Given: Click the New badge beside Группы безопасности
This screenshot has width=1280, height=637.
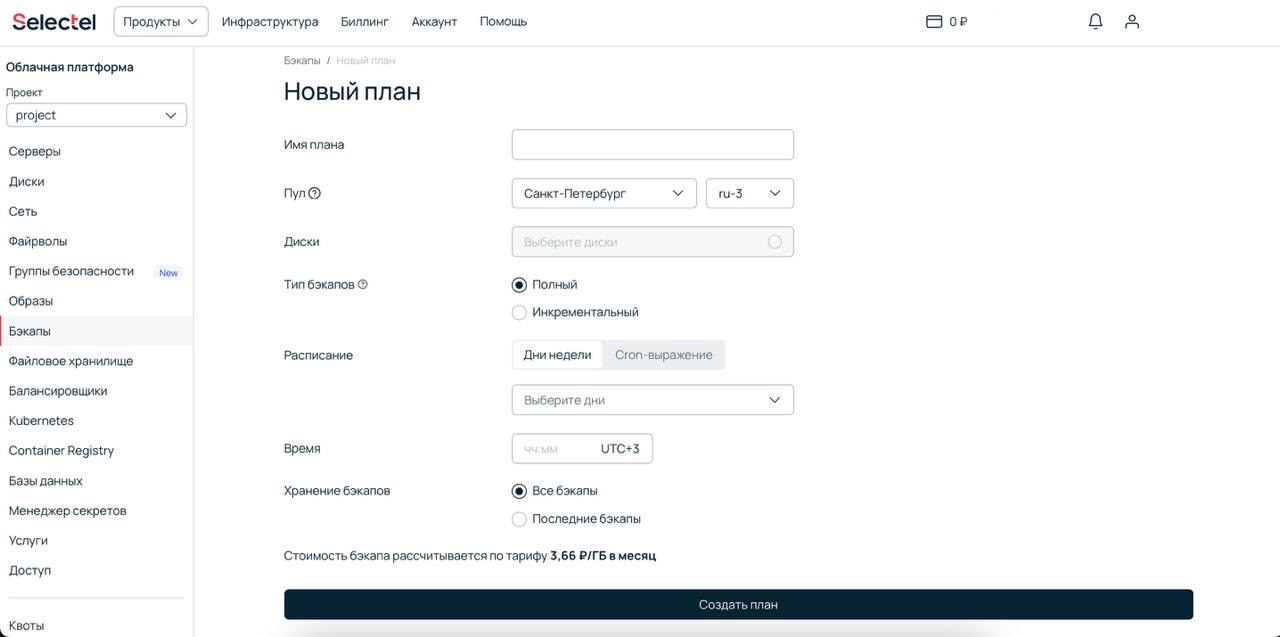Looking at the screenshot, I should tap(169, 273).
